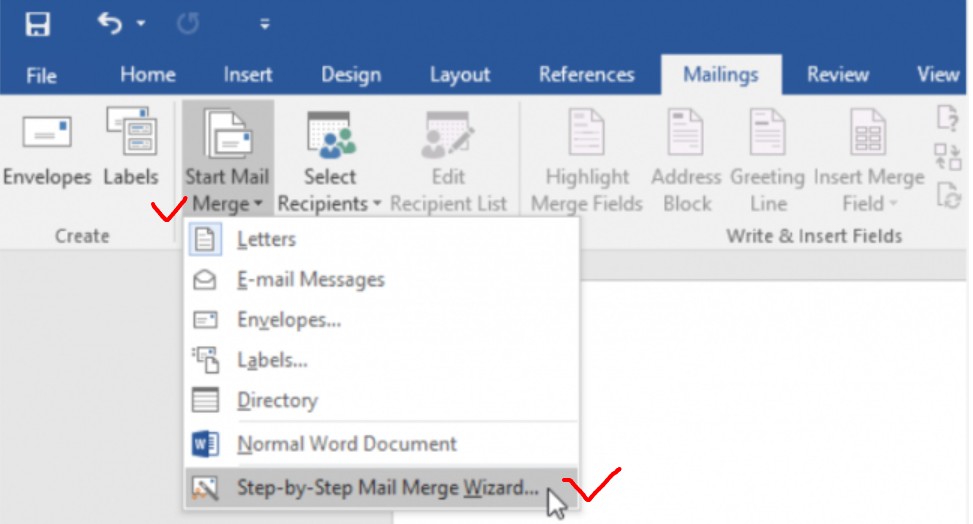Image resolution: width=973 pixels, height=524 pixels.
Task: Click the Start Mail Merge icon
Action: click(228, 133)
